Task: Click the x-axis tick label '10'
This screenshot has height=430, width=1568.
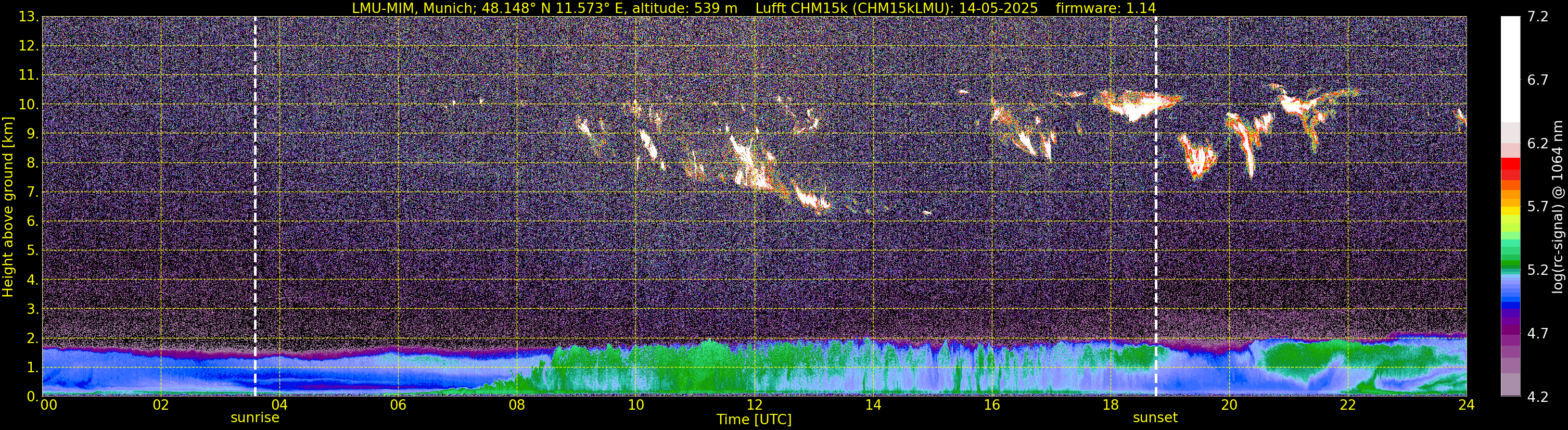Action: [x=635, y=405]
